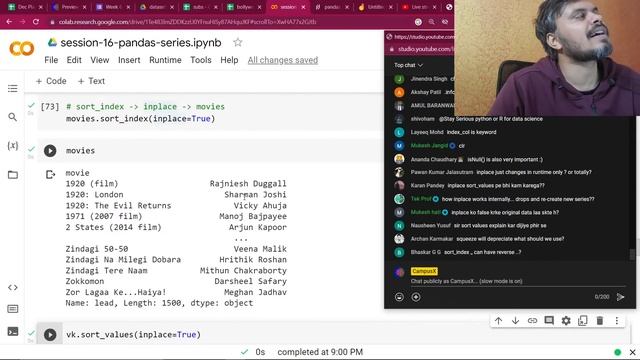Click the browser address bar URL

click(x=187, y=22)
